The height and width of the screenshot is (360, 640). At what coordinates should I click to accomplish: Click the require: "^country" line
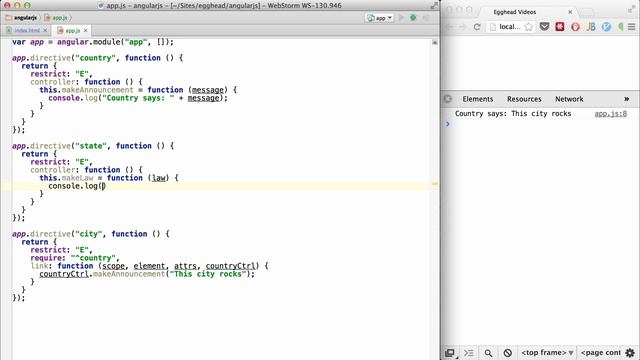75,258
